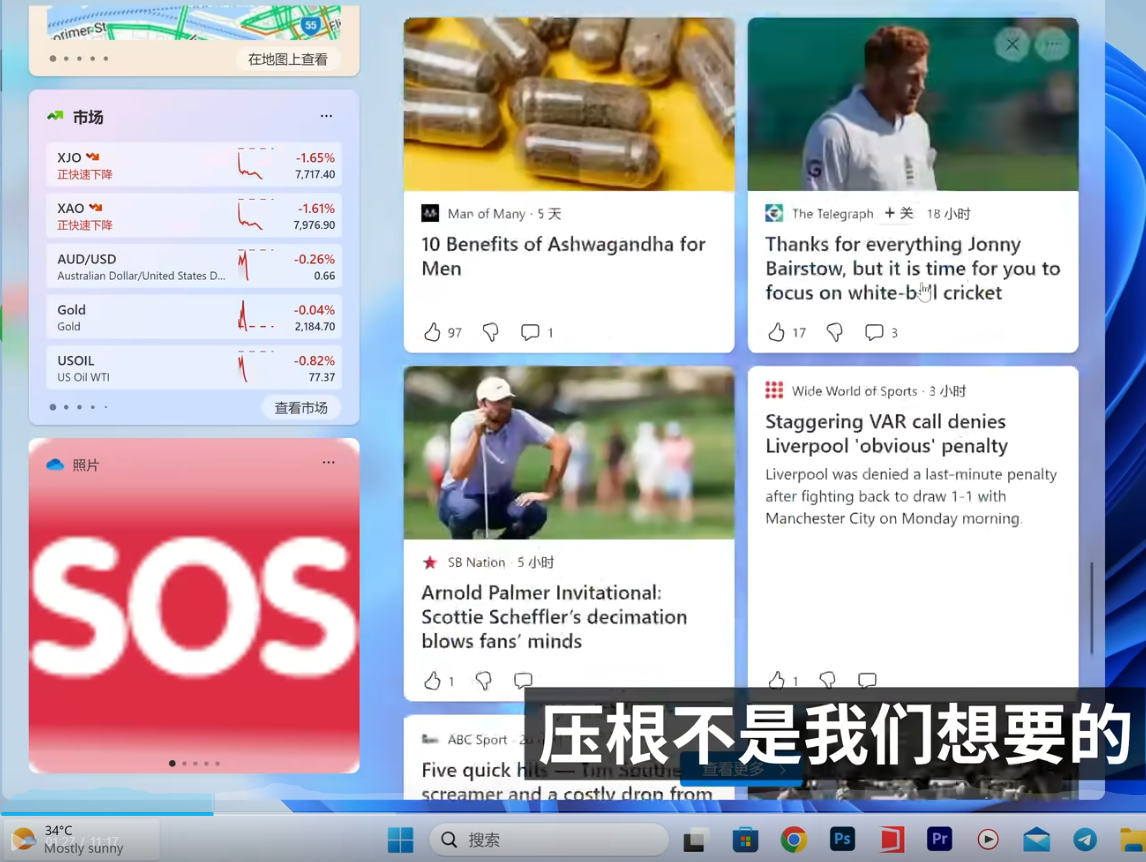Screen dimensions: 1146x862
Task: Dismiss the Bairstow news card with X
Action: coord(1012,45)
